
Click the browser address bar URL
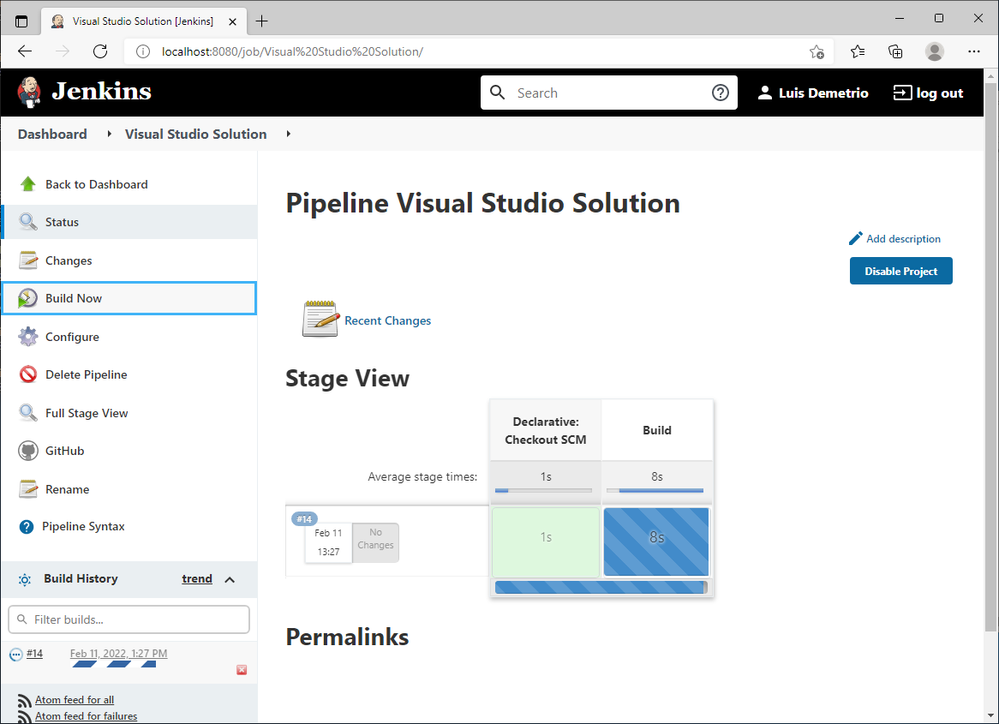pos(292,52)
